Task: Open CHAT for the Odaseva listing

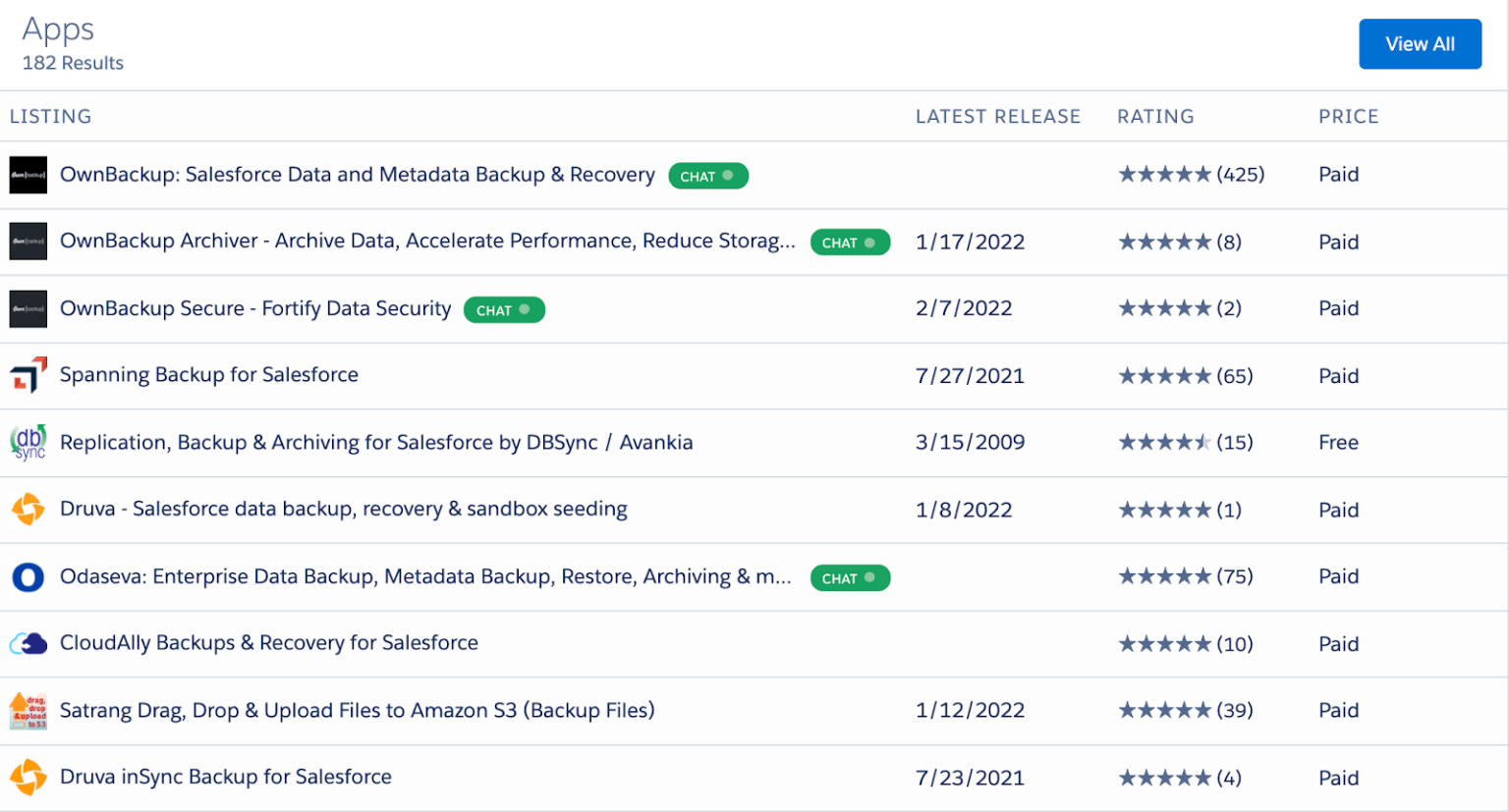Action: click(x=850, y=577)
